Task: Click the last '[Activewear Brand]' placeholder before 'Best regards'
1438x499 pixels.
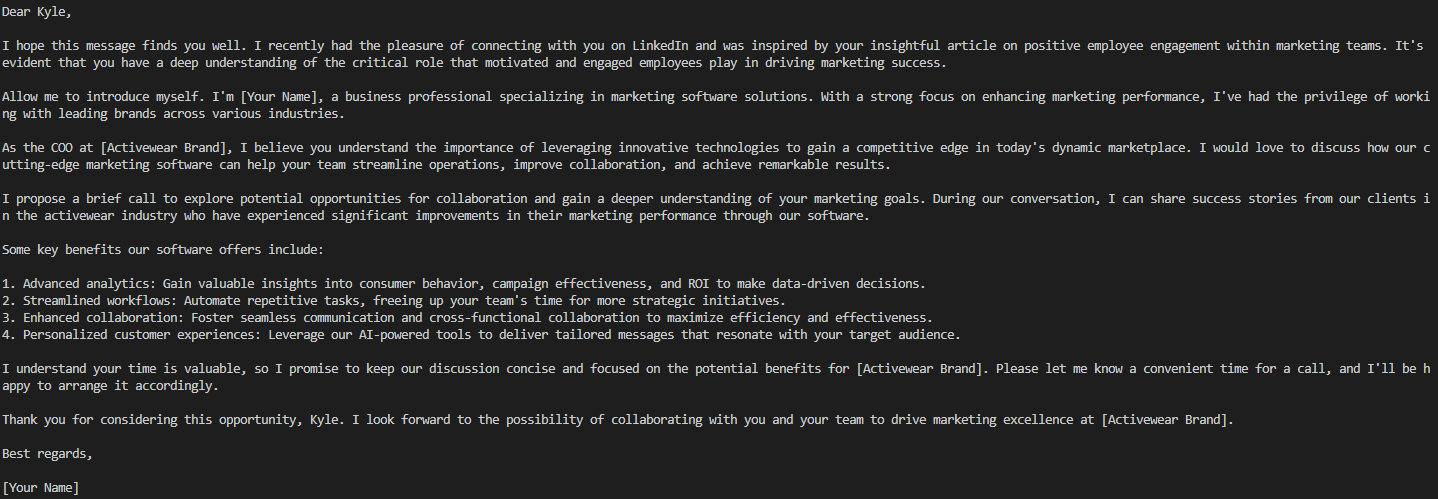Action: [1165, 420]
